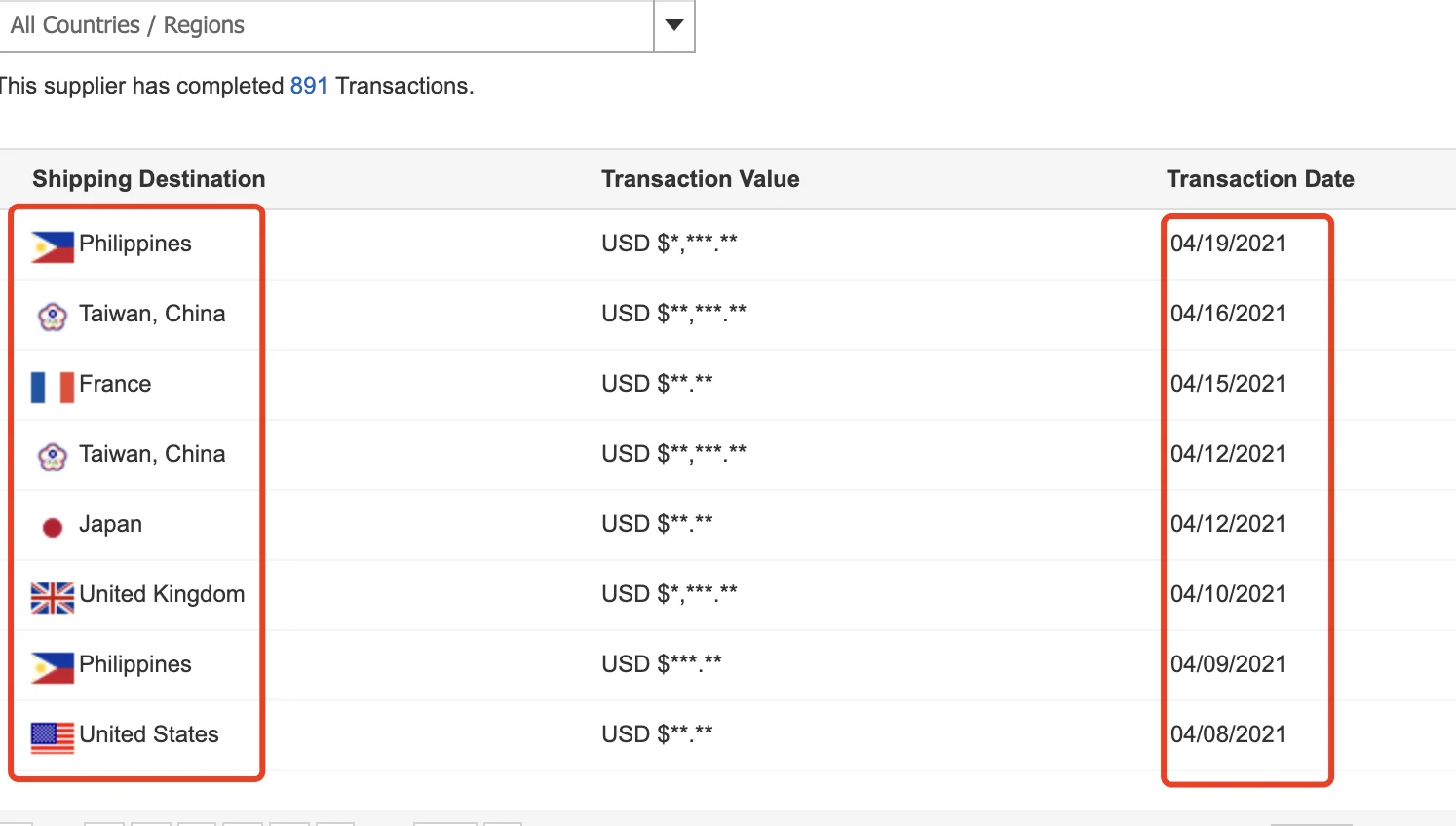
Task: Click the Shipping Destination column header
Action: pos(149,179)
